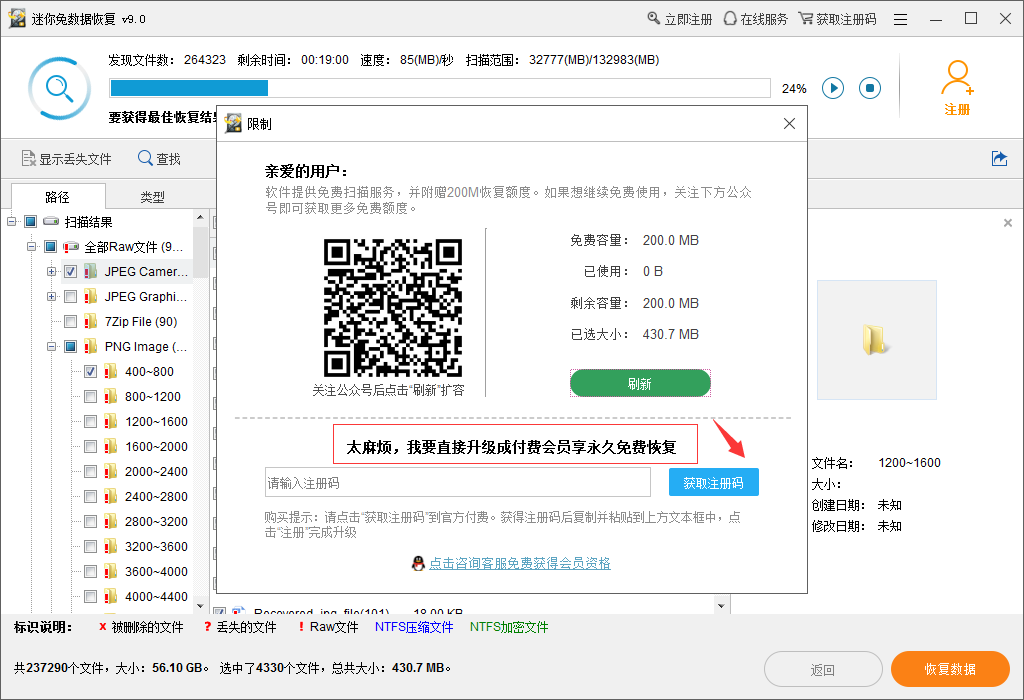This screenshot has width=1024, height=700.
Task: Close the 限制 dialog
Action: pyautogui.click(x=789, y=123)
